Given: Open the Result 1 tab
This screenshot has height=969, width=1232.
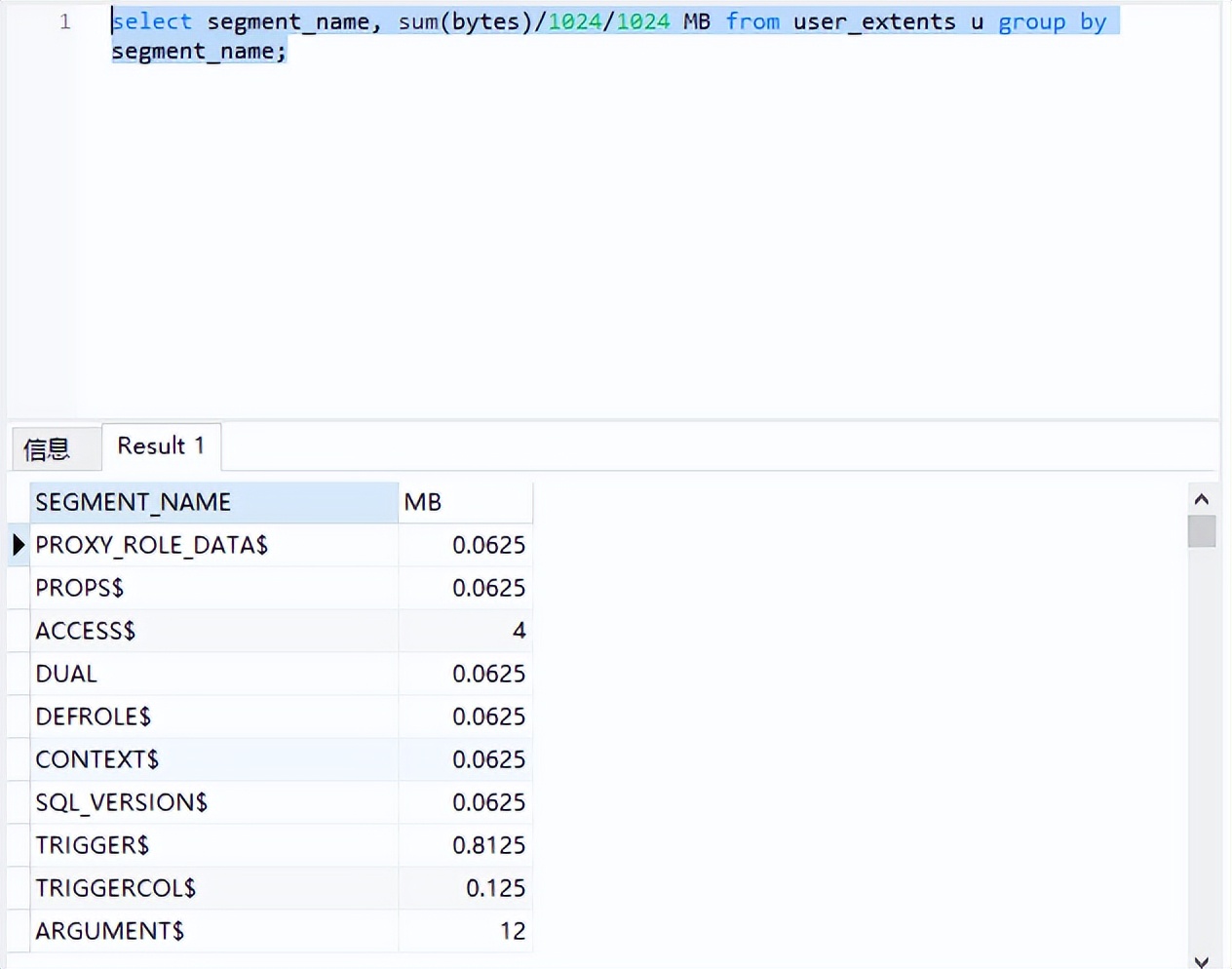Looking at the screenshot, I should coord(161,446).
